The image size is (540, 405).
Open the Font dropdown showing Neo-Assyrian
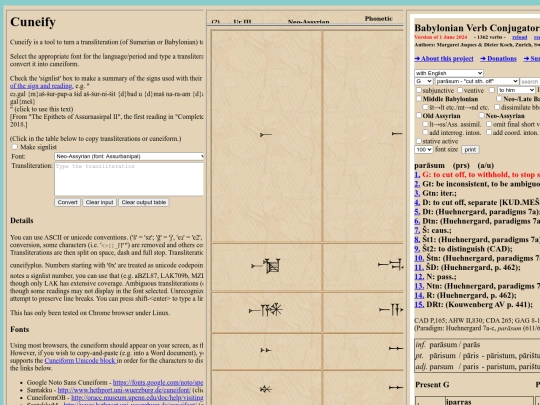[x=129, y=156]
